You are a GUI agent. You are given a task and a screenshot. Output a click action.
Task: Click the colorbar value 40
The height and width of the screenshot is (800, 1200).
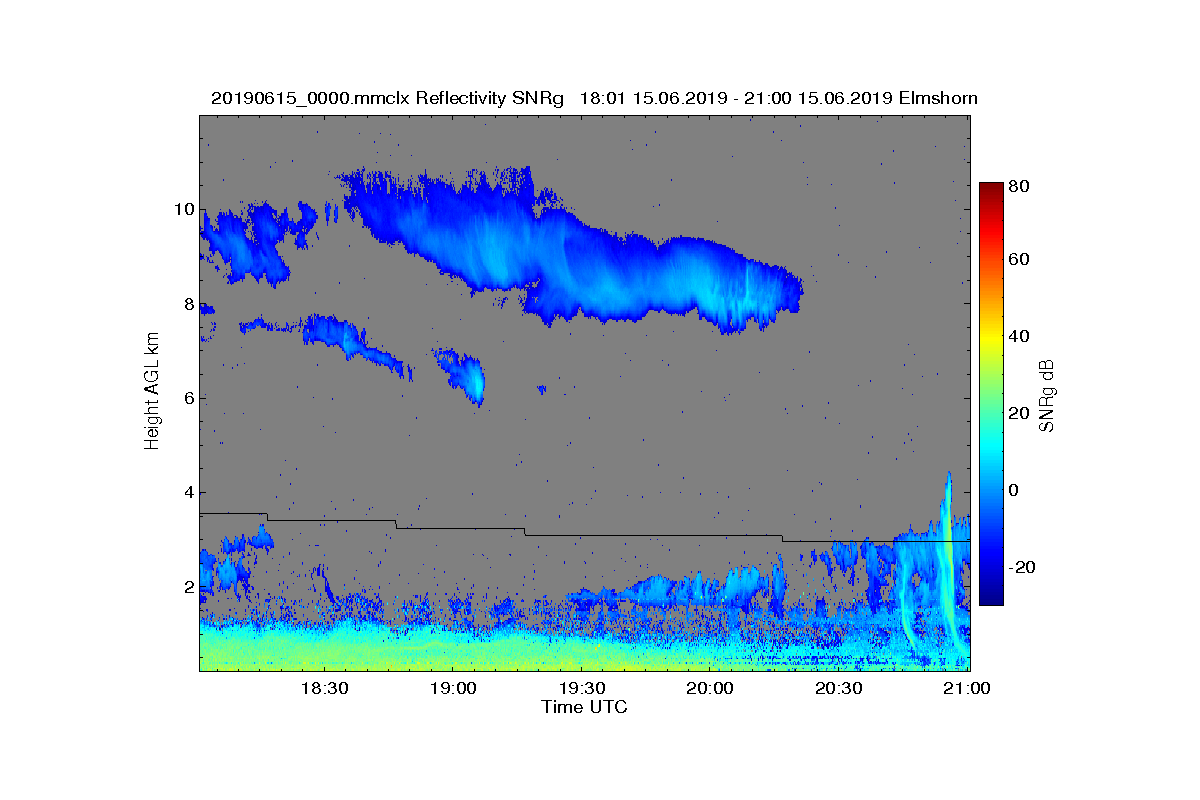[x=1020, y=336]
